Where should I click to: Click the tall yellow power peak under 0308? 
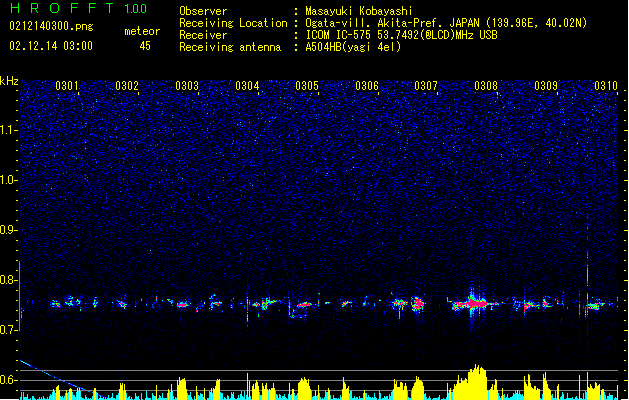pos(476,381)
